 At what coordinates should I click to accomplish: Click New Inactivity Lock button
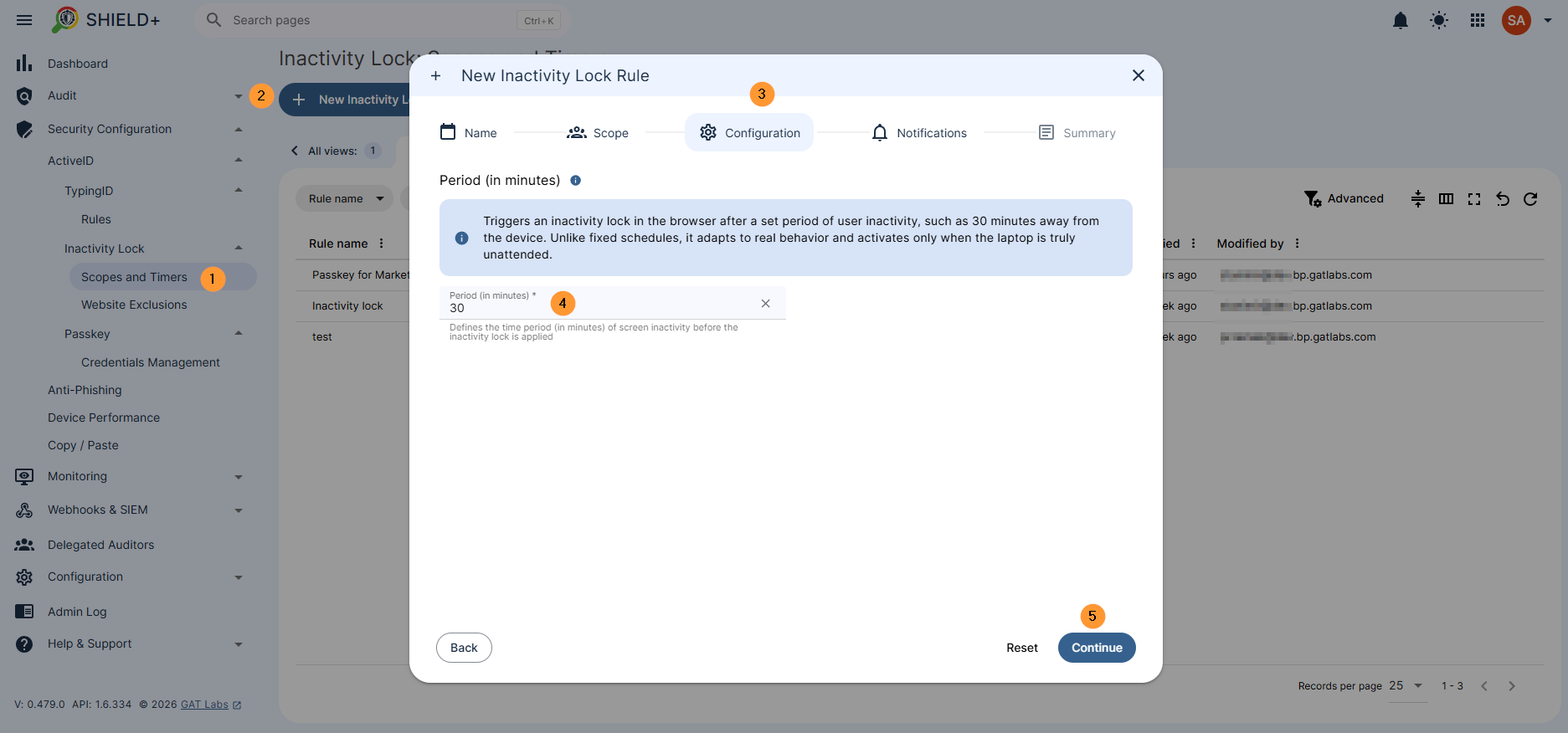pos(344,100)
